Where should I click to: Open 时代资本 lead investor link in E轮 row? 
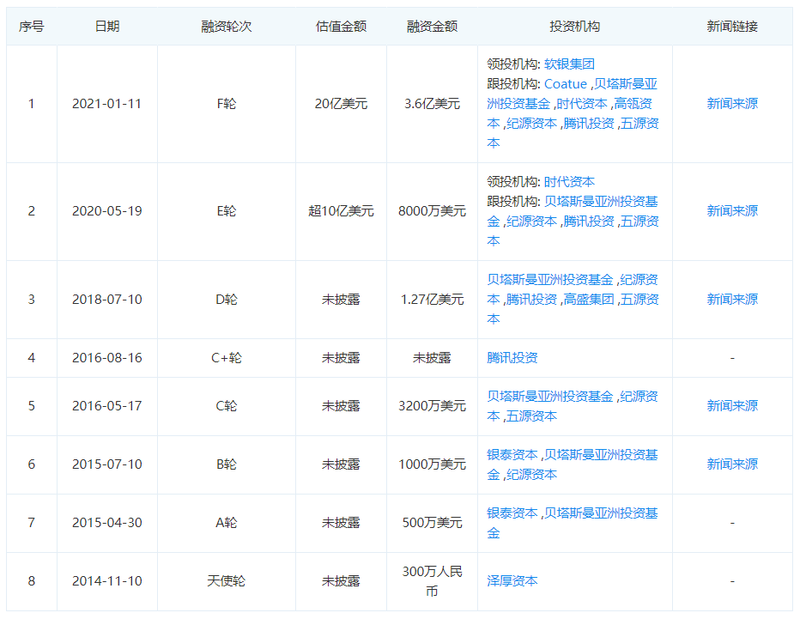click(x=569, y=182)
